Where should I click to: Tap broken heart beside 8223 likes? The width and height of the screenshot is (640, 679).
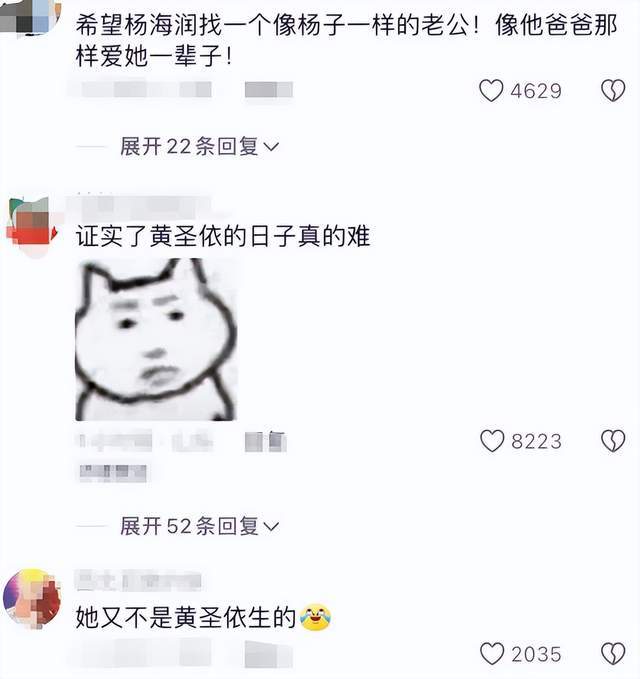613,441
